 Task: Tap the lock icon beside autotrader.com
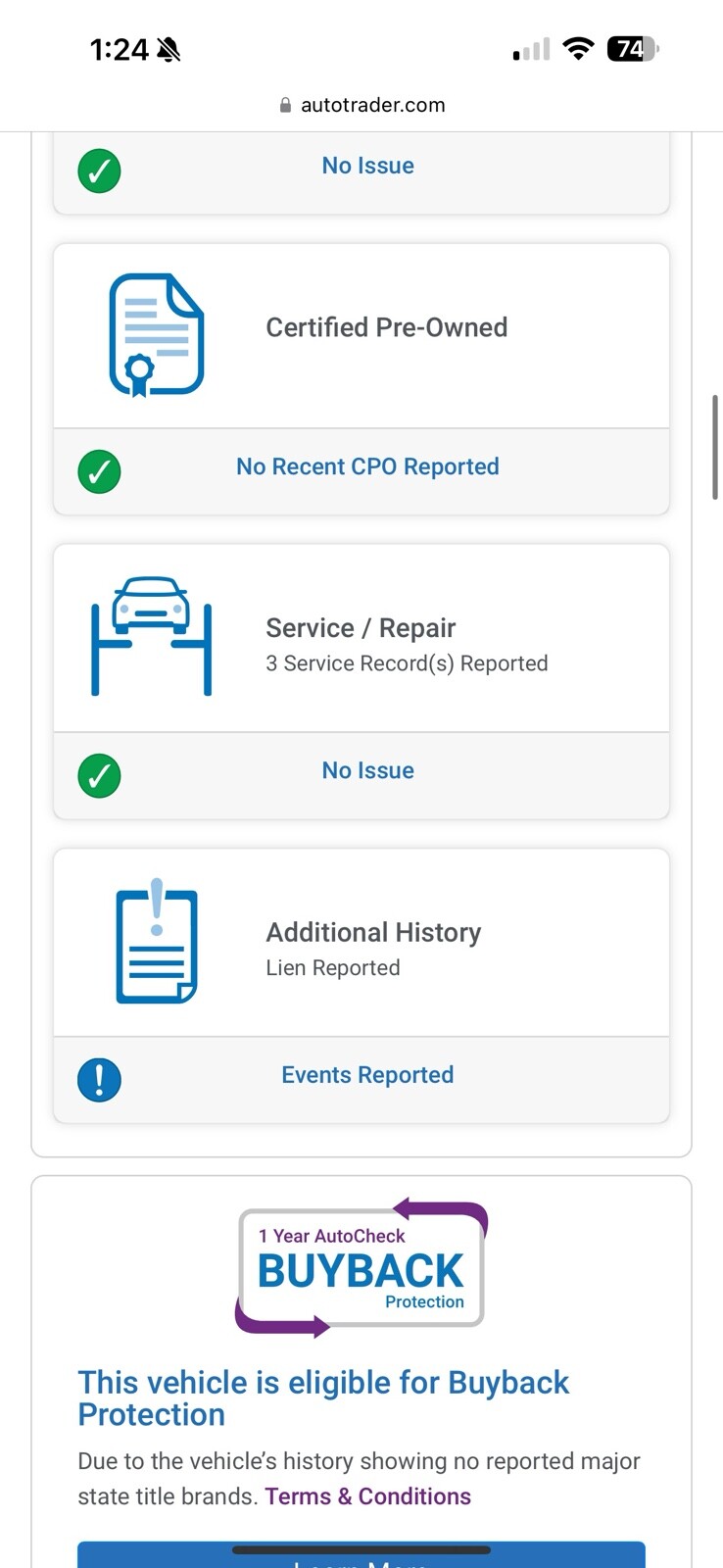pyautogui.click(x=285, y=106)
